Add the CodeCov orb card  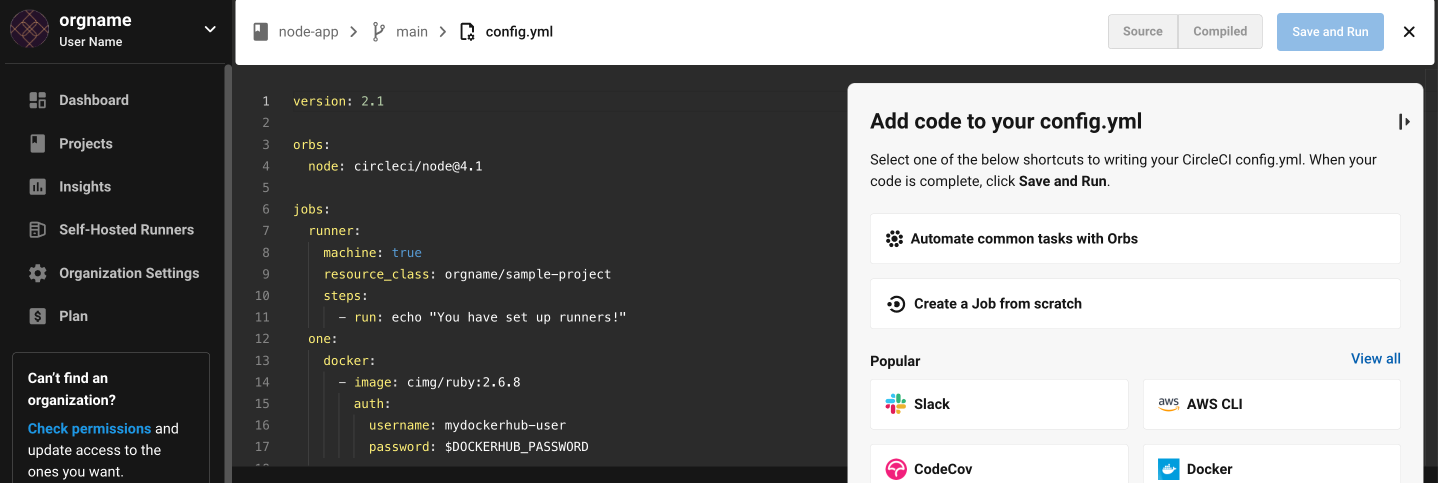(999, 464)
